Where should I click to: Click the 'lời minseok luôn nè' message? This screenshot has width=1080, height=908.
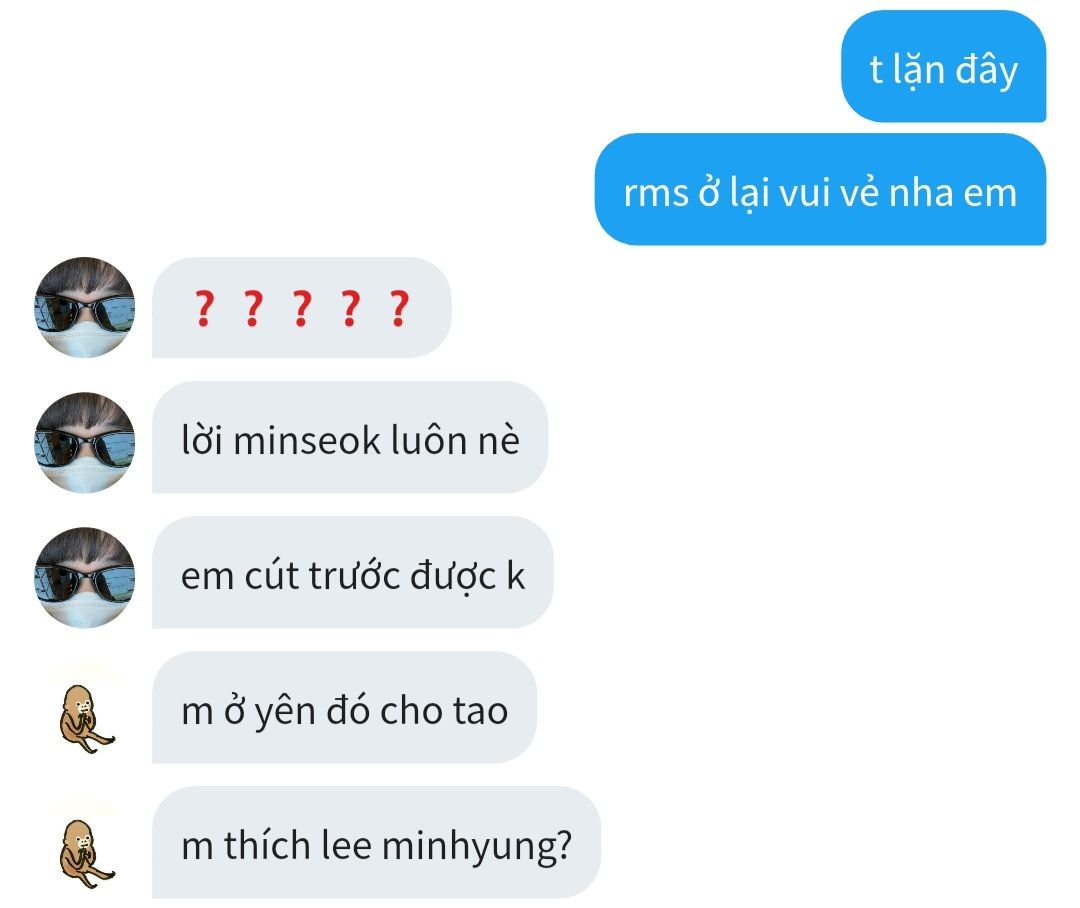pos(350,437)
